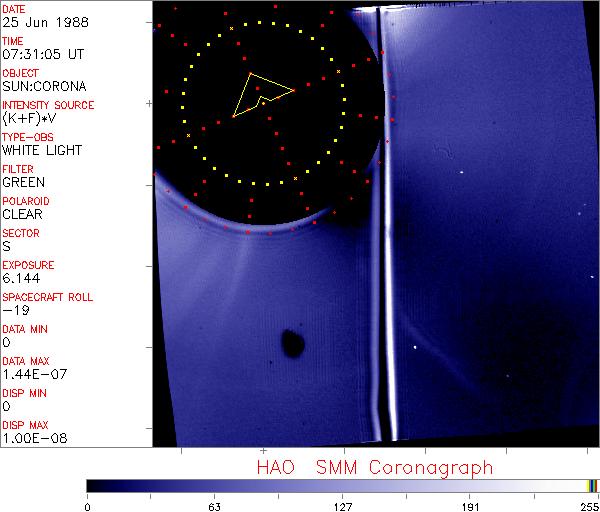
Task: Click the INTENSITY SOURCE label
Action: click(48, 105)
